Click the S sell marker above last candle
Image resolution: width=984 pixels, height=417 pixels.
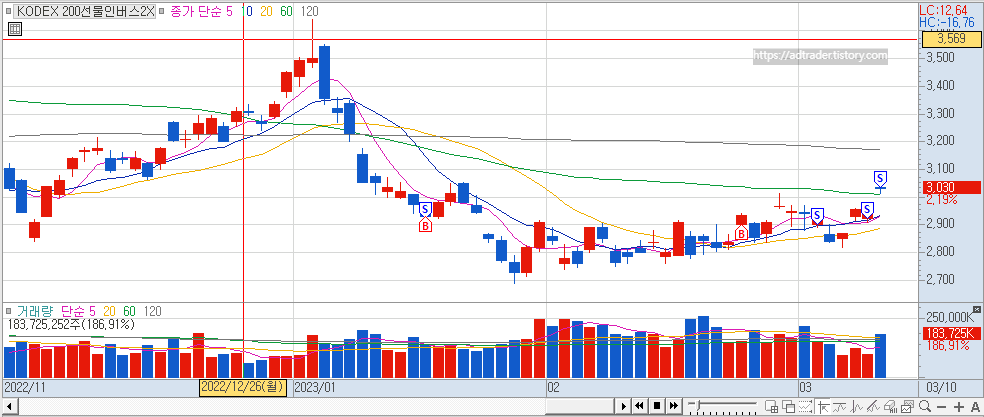[x=880, y=178]
